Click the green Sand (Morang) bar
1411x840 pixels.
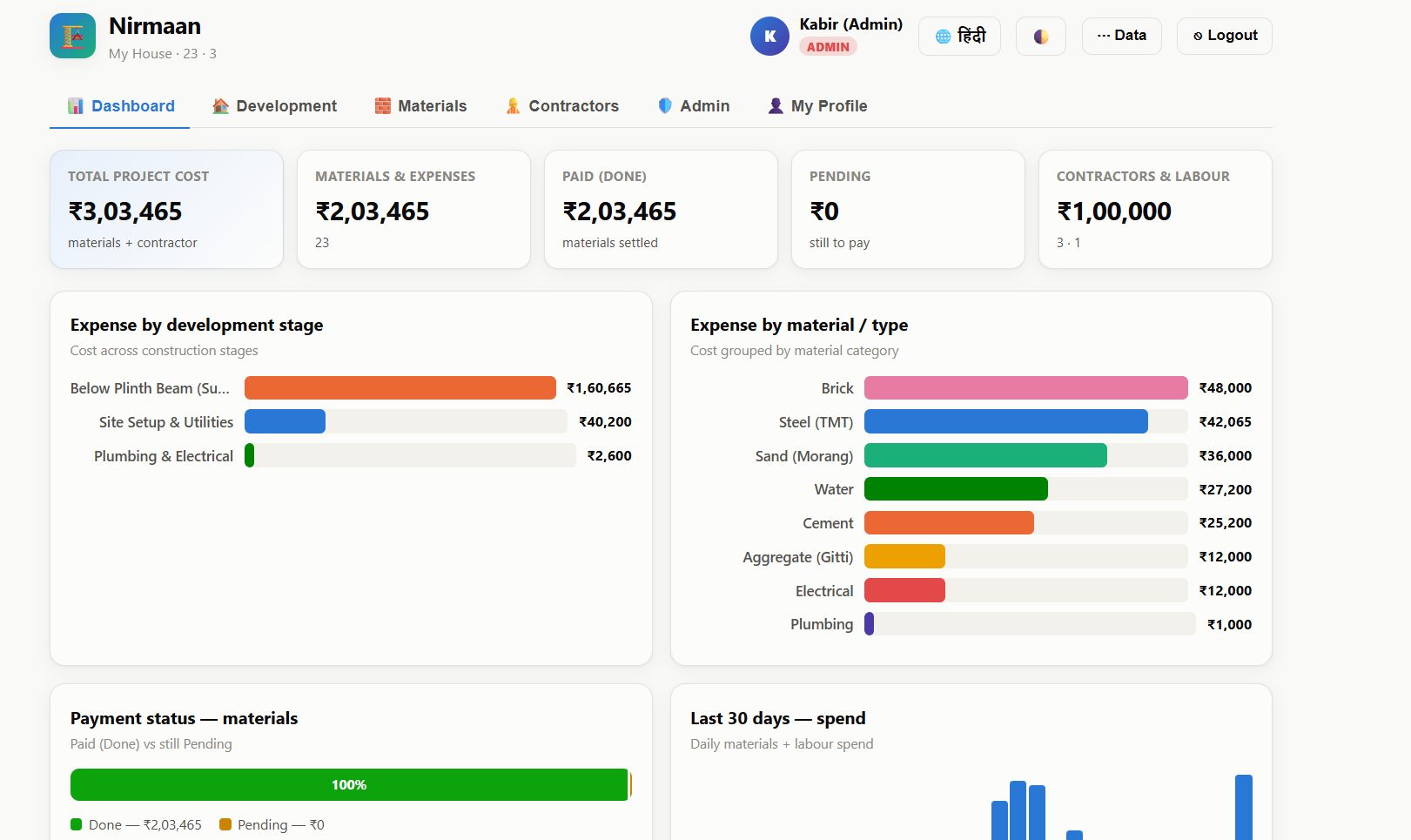985,456
